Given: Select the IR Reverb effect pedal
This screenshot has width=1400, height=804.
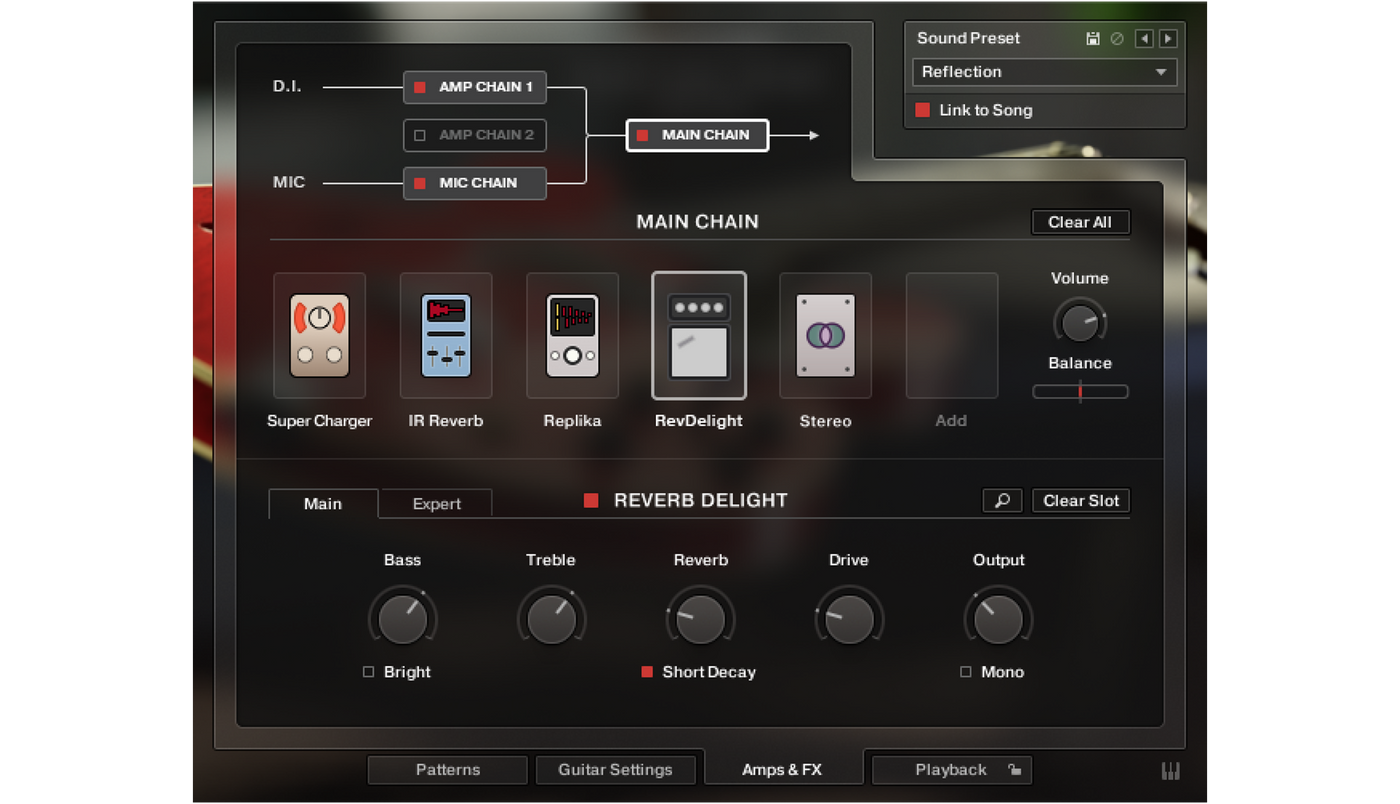Looking at the screenshot, I should 446,336.
